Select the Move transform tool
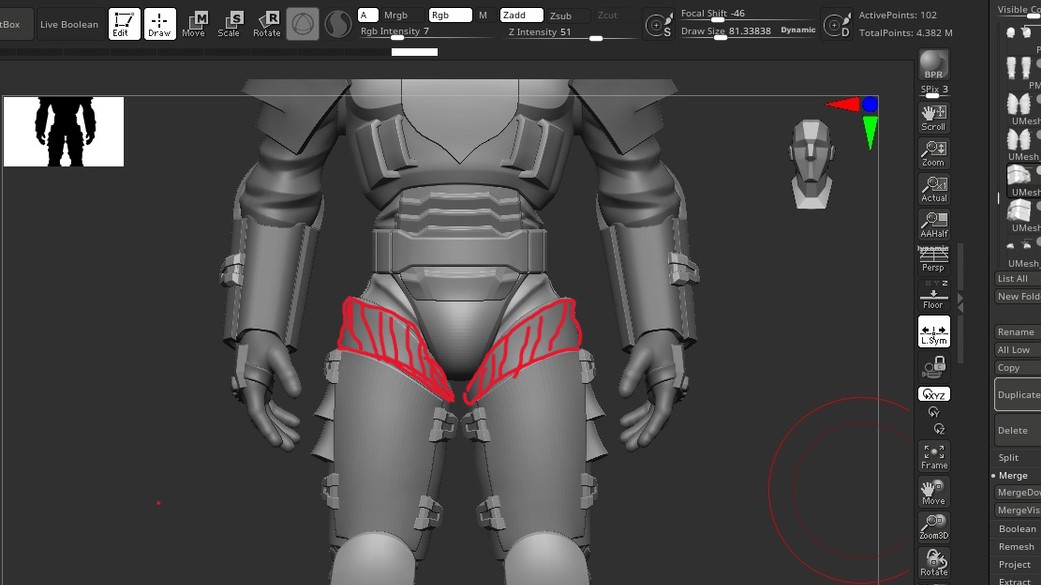Screen dimensions: 1041x585 point(194,24)
